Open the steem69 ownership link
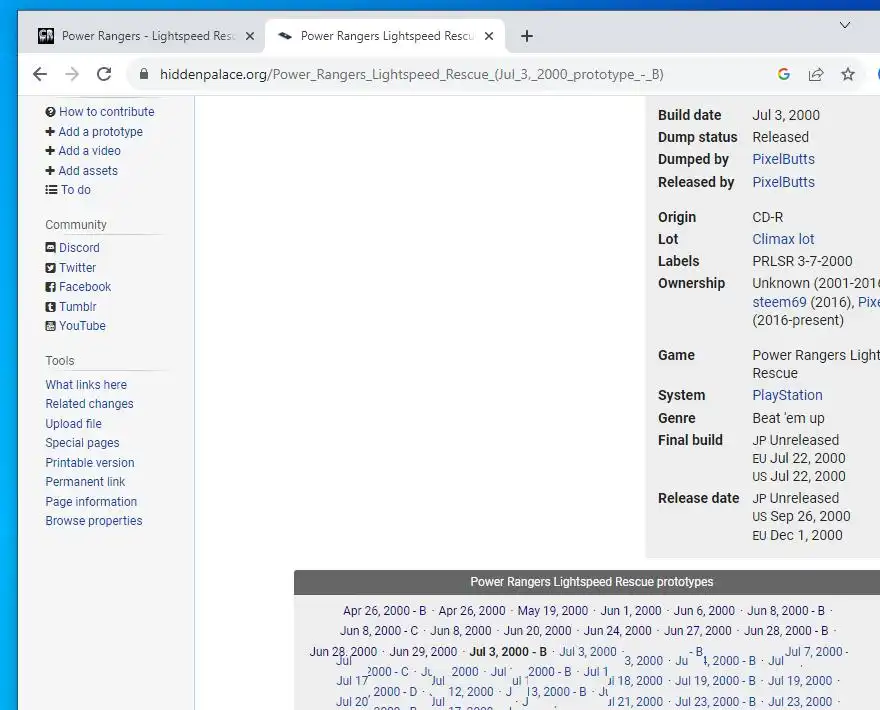This screenshot has height=710, width=880. [x=780, y=302]
